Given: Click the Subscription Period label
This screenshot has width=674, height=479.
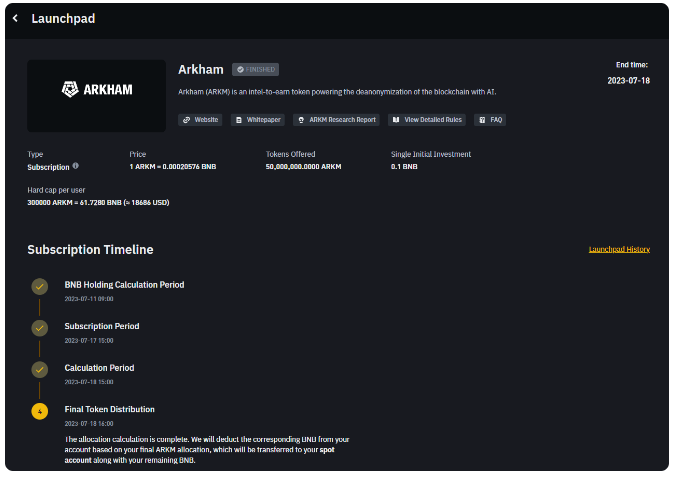Looking at the screenshot, I should click(x=102, y=326).
